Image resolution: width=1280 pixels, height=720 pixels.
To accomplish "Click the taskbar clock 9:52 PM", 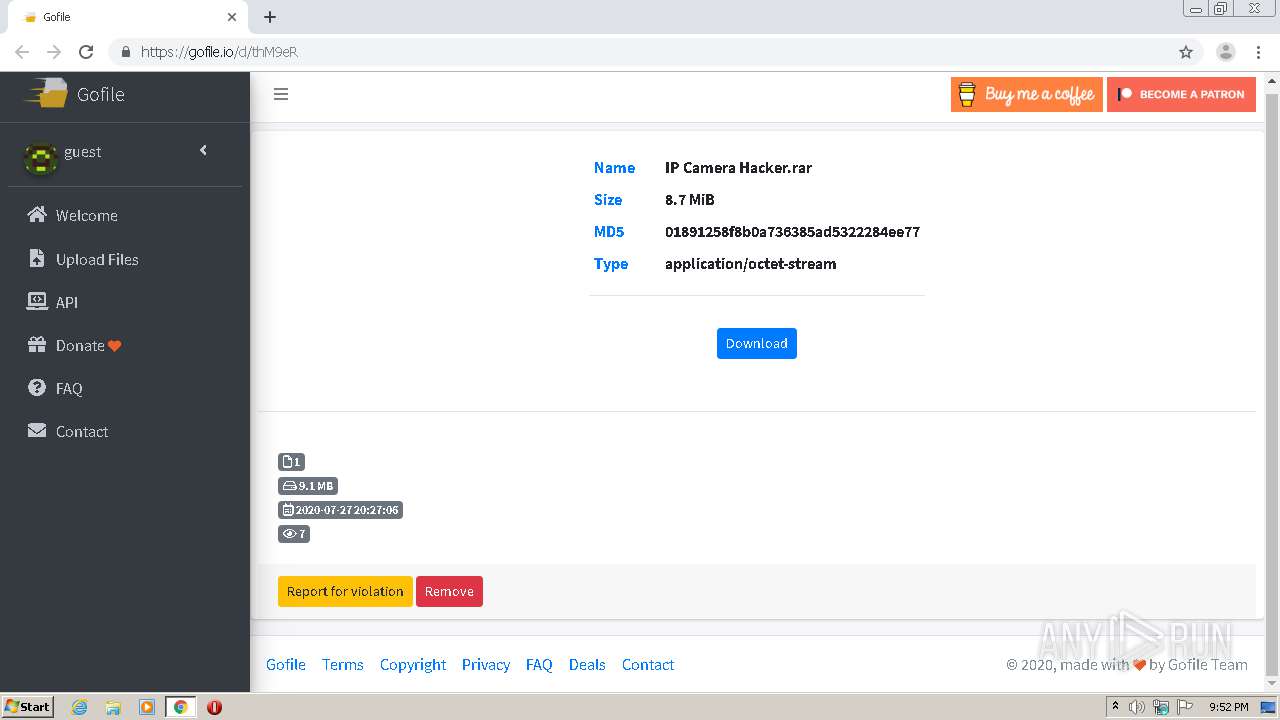I will (x=1228, y=707).
